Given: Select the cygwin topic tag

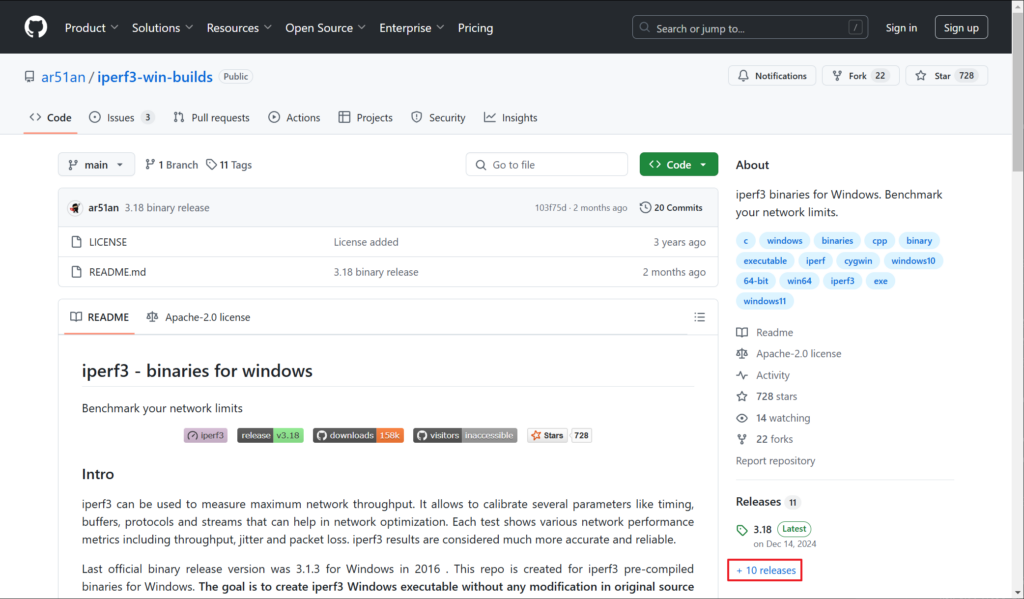Looking at the screenshot, I should (856, 261).
